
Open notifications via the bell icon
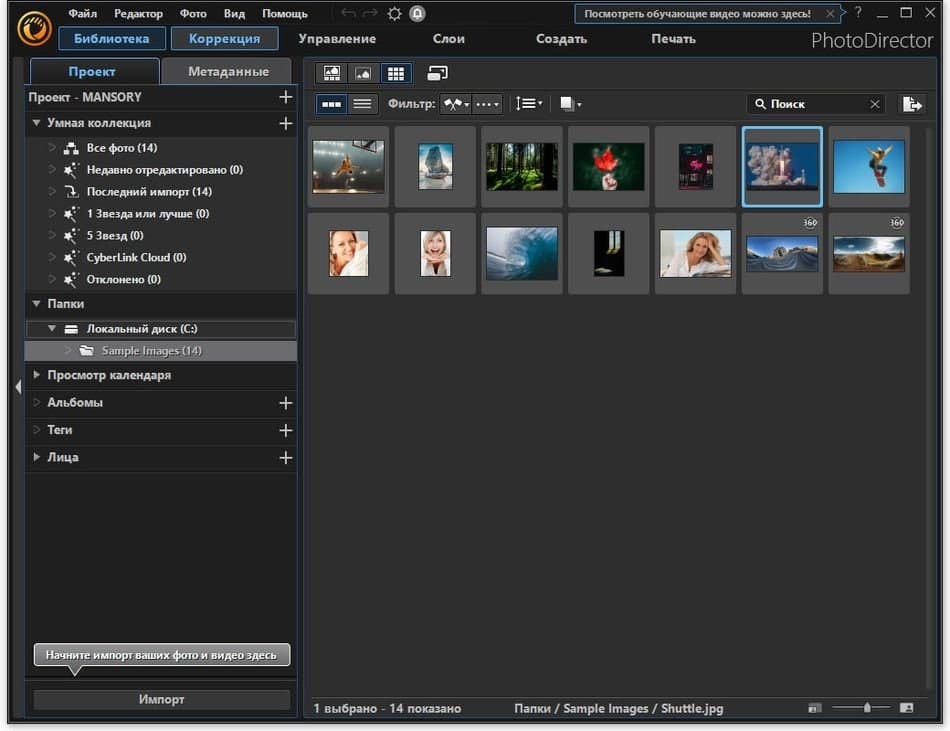click(417, 14)
